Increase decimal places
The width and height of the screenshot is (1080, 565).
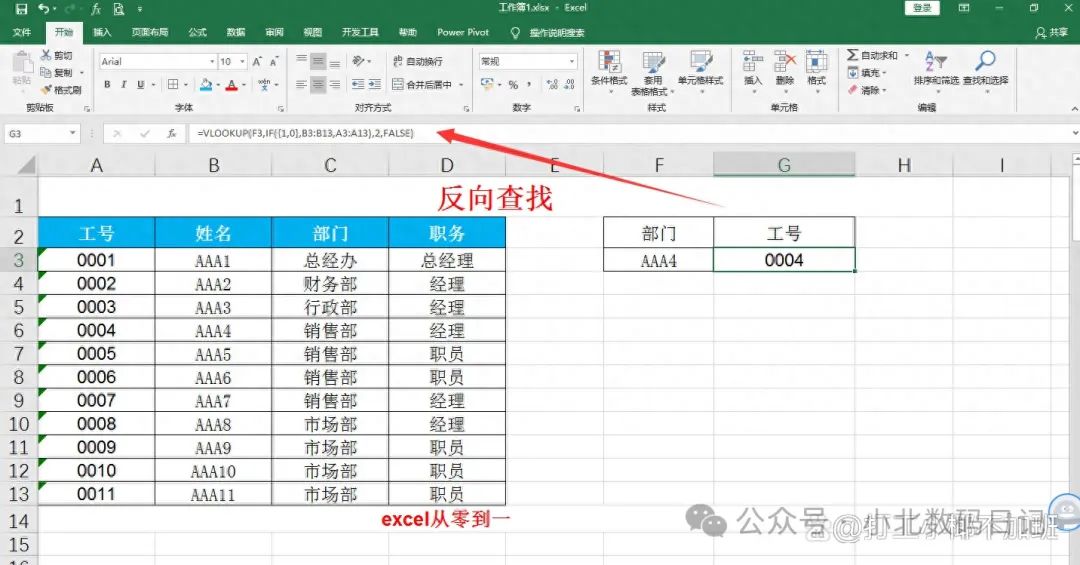[552, 84]
